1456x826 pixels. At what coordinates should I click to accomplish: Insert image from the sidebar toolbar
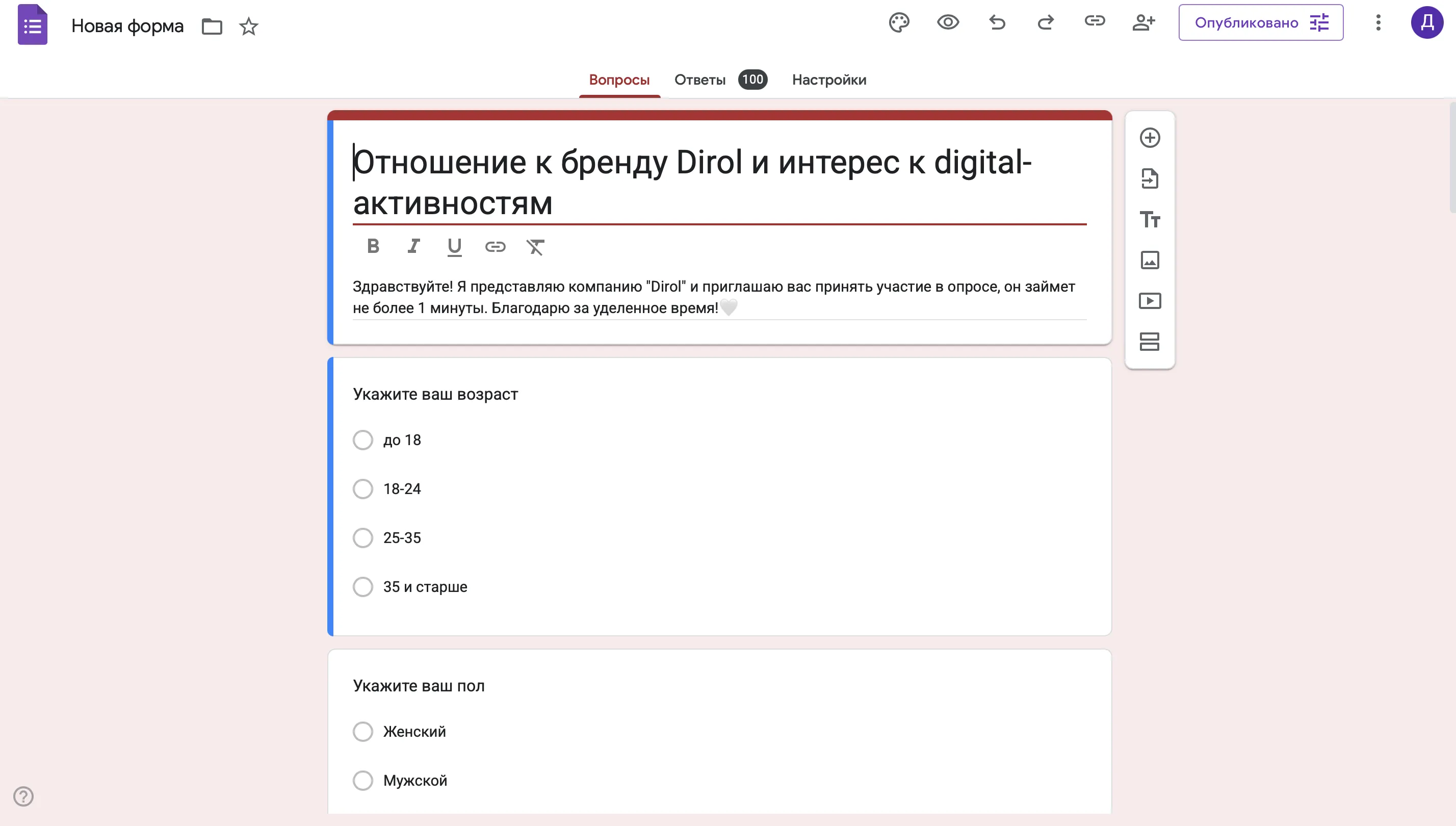[x=1150, y=261]
